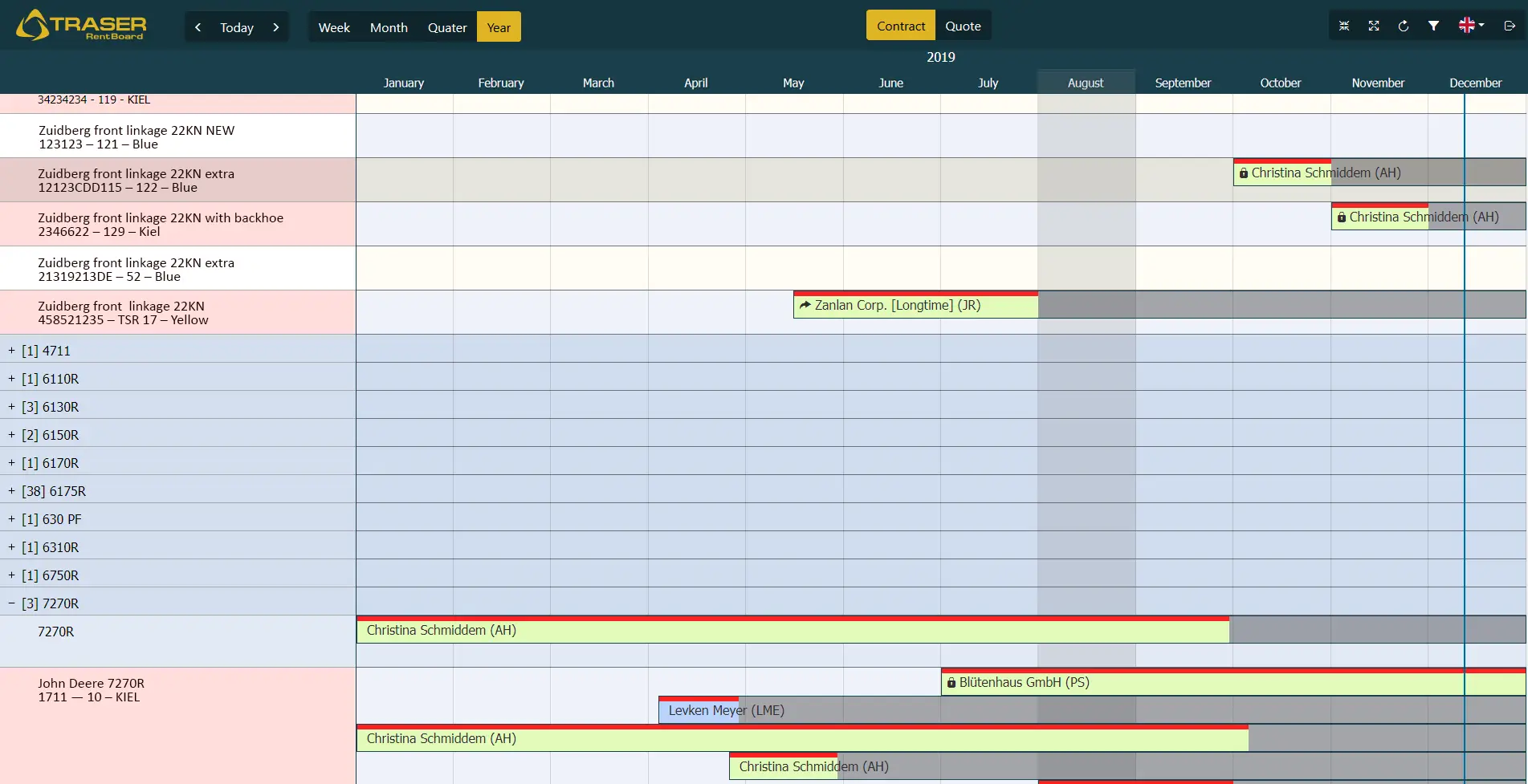Click the expand all groups icon
1528x784 pixels.
click(x=1374, y=26)
